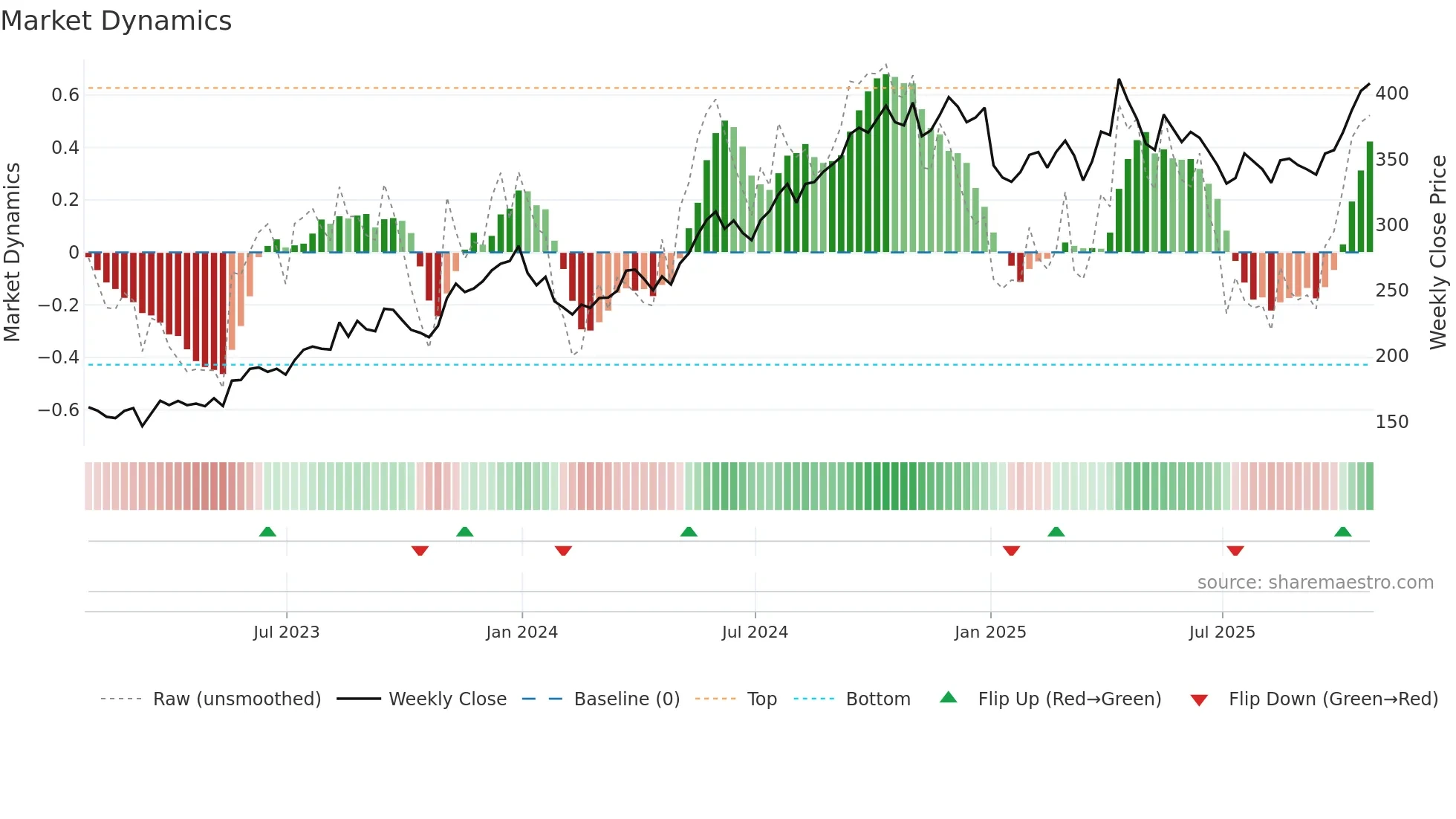Toggle the Baseline (0) legend entry
1456x819 pixels.
click(x=601, y=699)
